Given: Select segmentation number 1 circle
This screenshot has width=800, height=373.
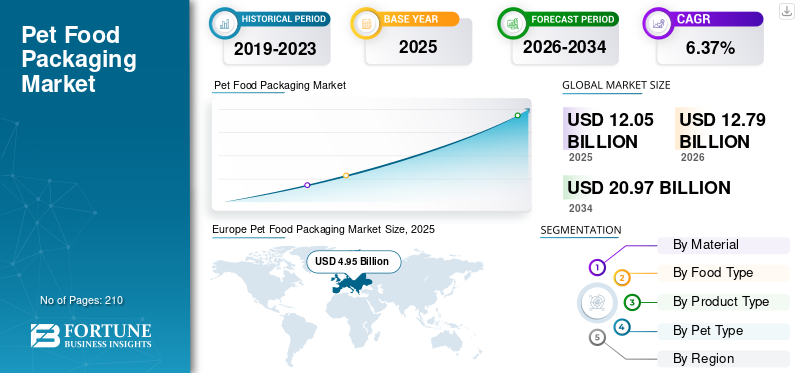Looking at the screenshot, I should tap(597, 267).
